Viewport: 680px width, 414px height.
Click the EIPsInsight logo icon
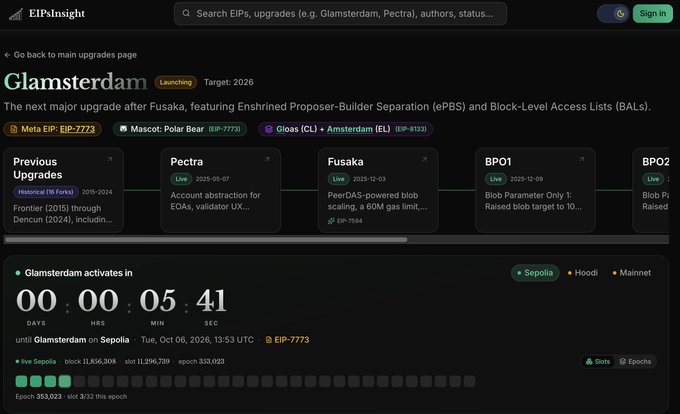pyautogui.click(x=16, y=14)
